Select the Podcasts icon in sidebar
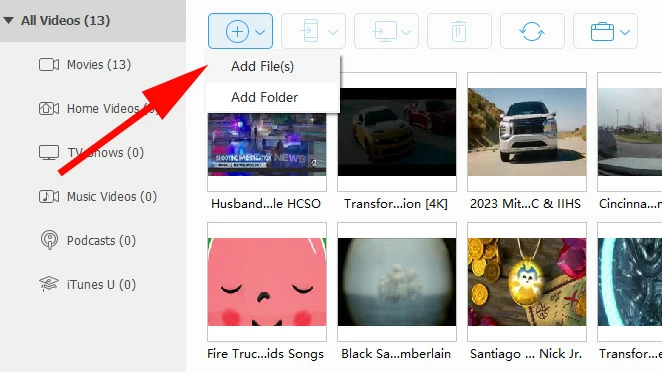Viewport: 662px width, 372px height. point(49,240)
